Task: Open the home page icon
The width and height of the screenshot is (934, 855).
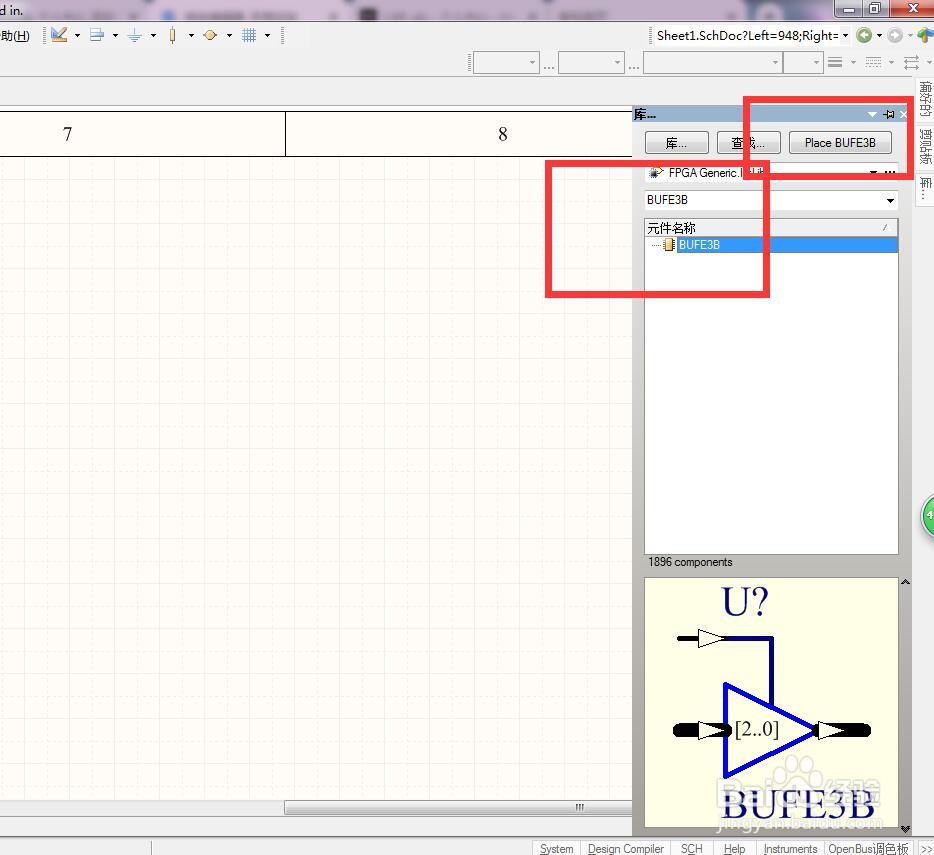Action: (925, 36)
